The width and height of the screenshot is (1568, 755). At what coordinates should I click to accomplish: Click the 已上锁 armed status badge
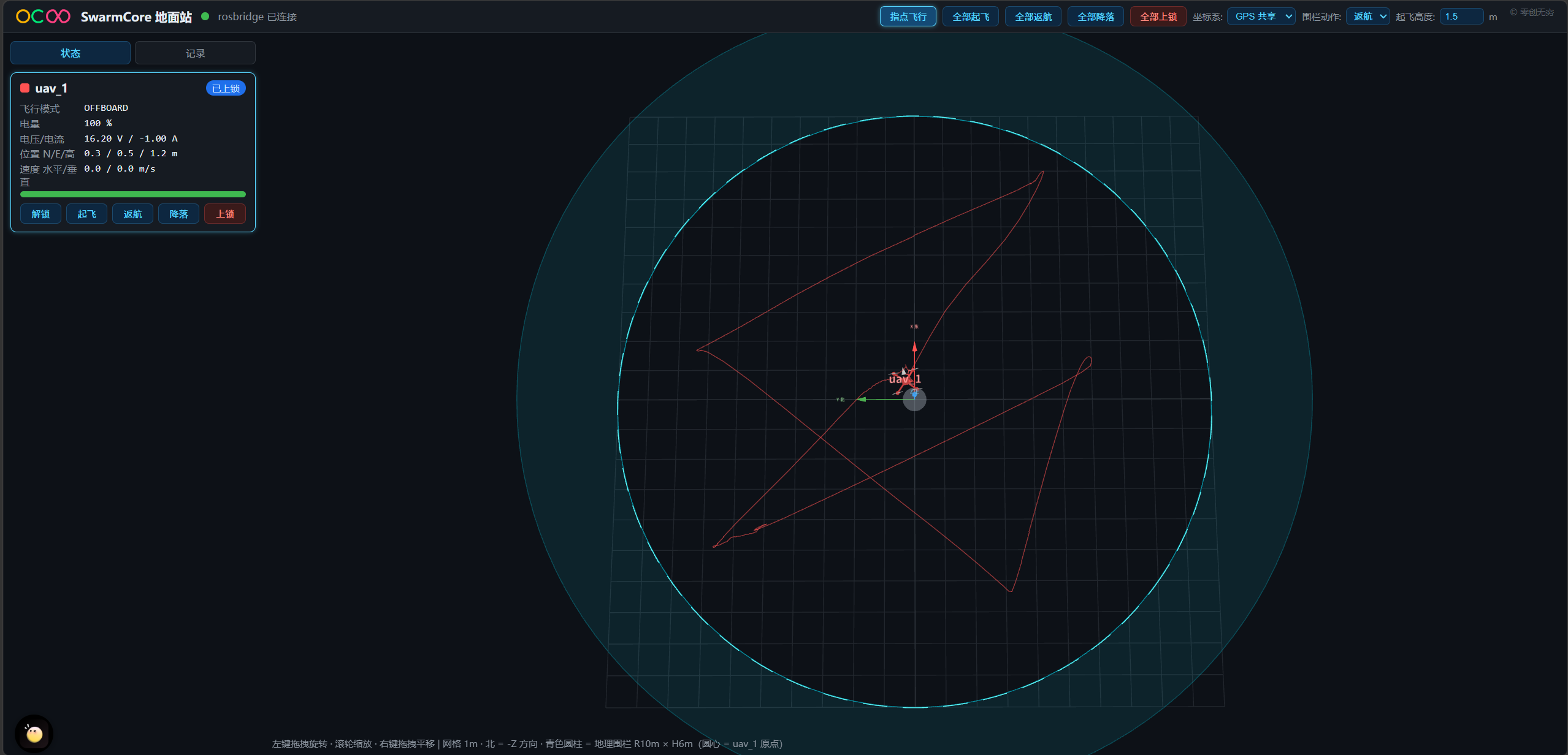[x=226, y=88]
